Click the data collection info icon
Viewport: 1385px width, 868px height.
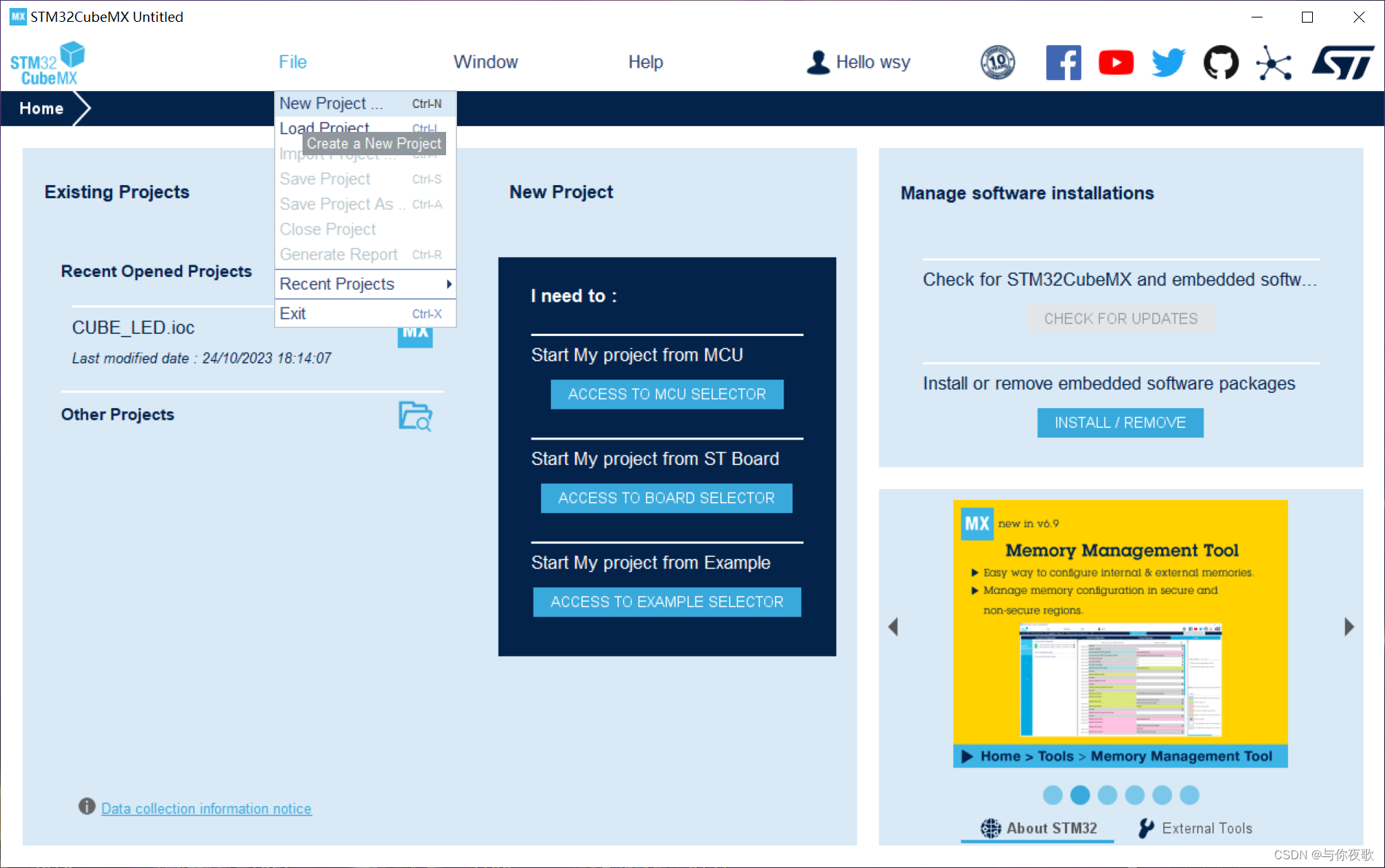[x=87, y=806]
